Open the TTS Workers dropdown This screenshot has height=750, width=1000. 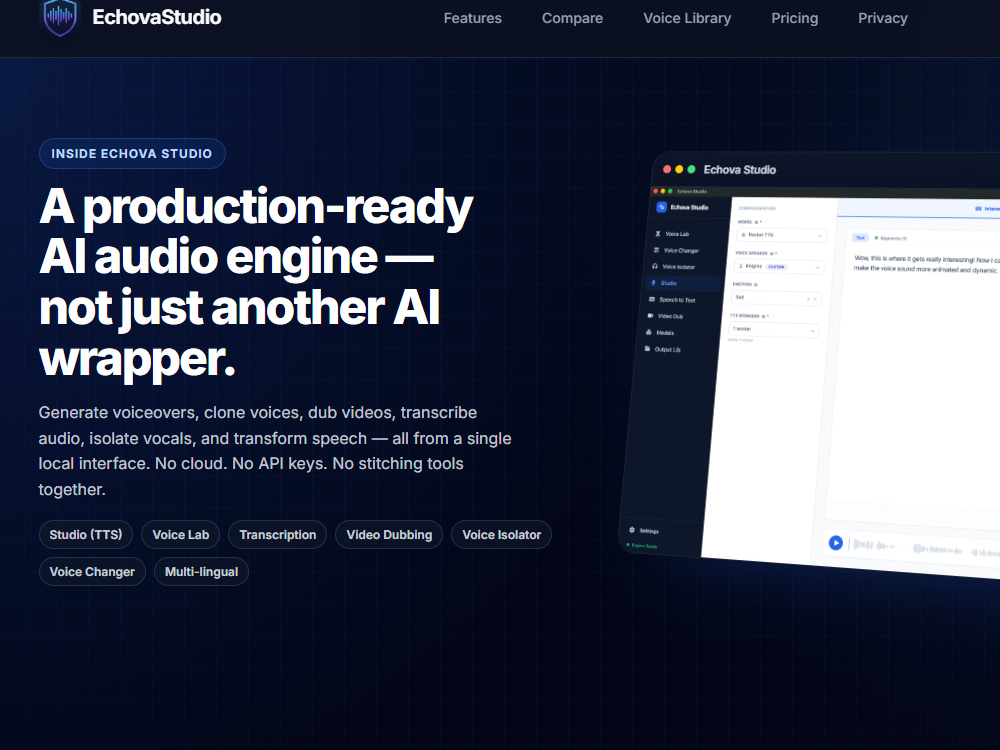click(x=774, y=330)
